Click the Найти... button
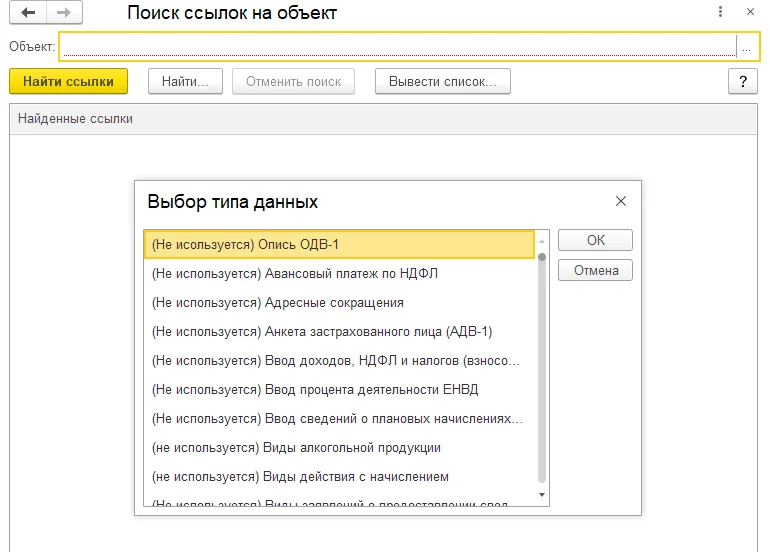The height and width of the screenshot is (552, 770). click(x=185, y=82)
